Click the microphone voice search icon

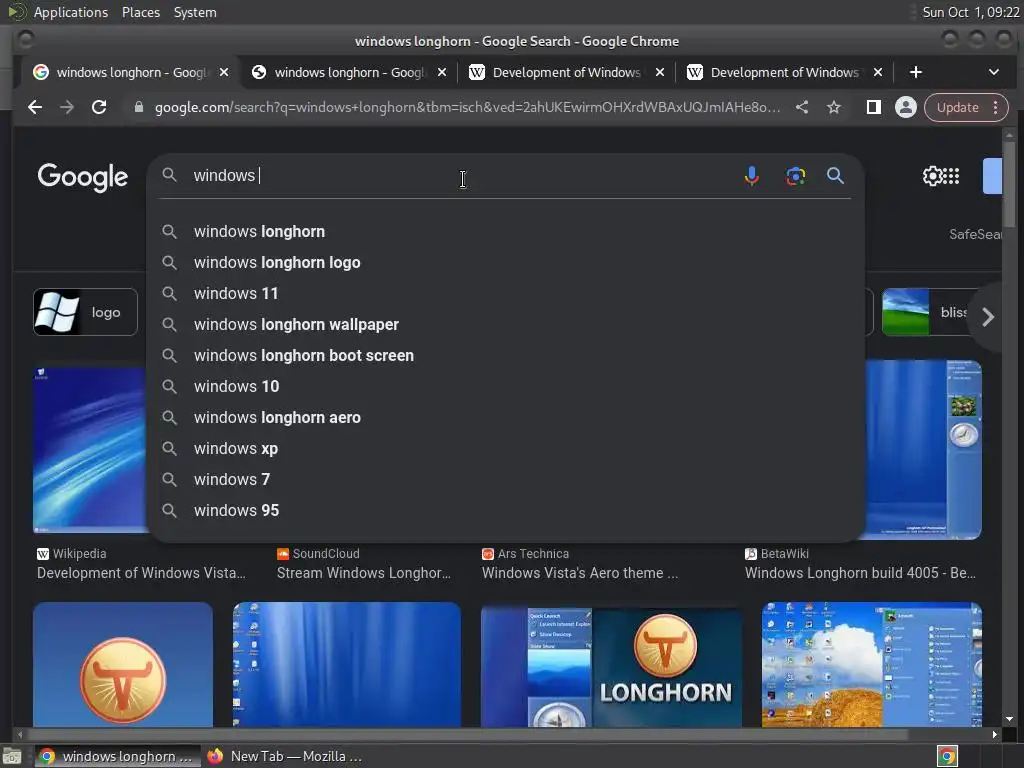[x=752, y=176]
